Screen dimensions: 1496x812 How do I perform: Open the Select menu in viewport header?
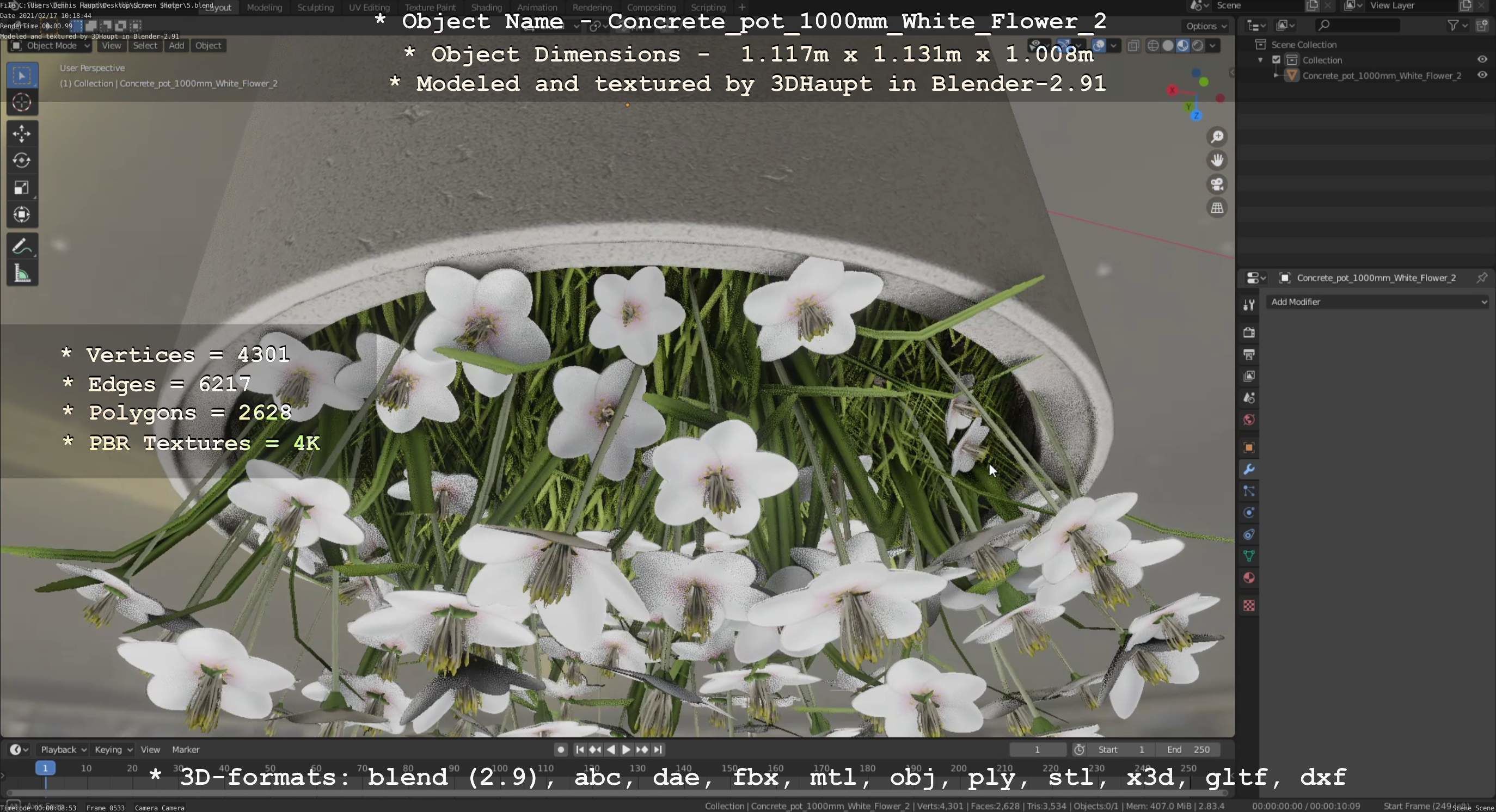click(x=145, y=45)
